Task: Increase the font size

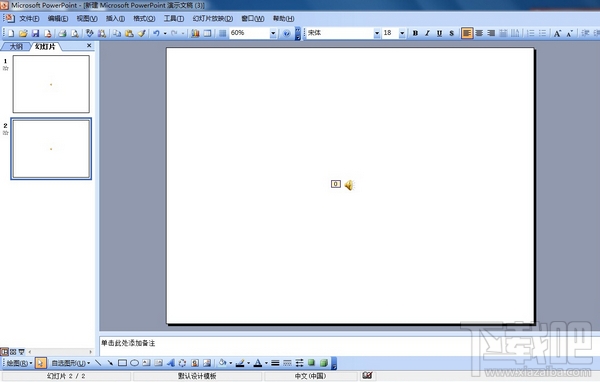Action: click(557, 33)
